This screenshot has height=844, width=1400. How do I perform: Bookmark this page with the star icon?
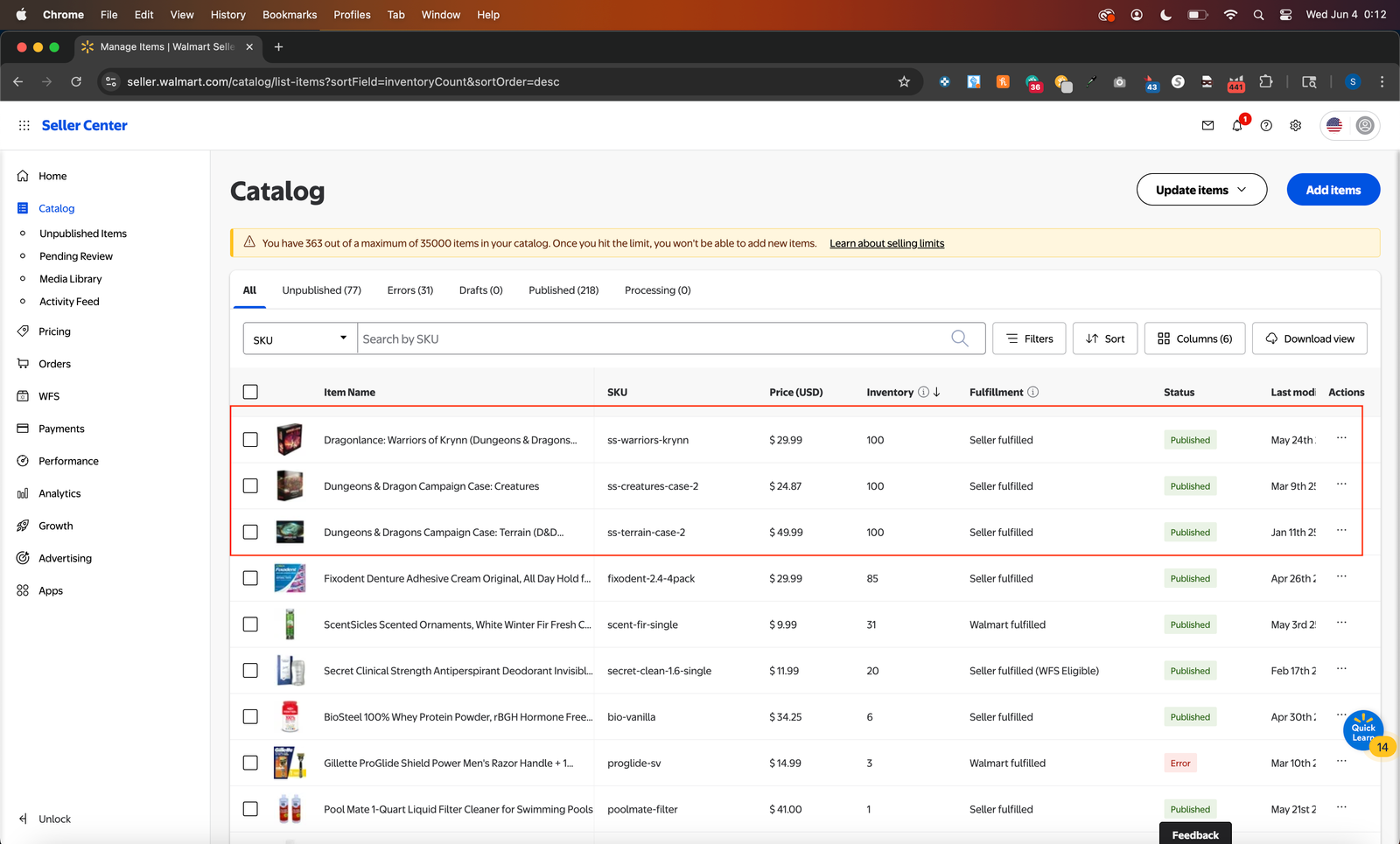(x=904, y=81)
